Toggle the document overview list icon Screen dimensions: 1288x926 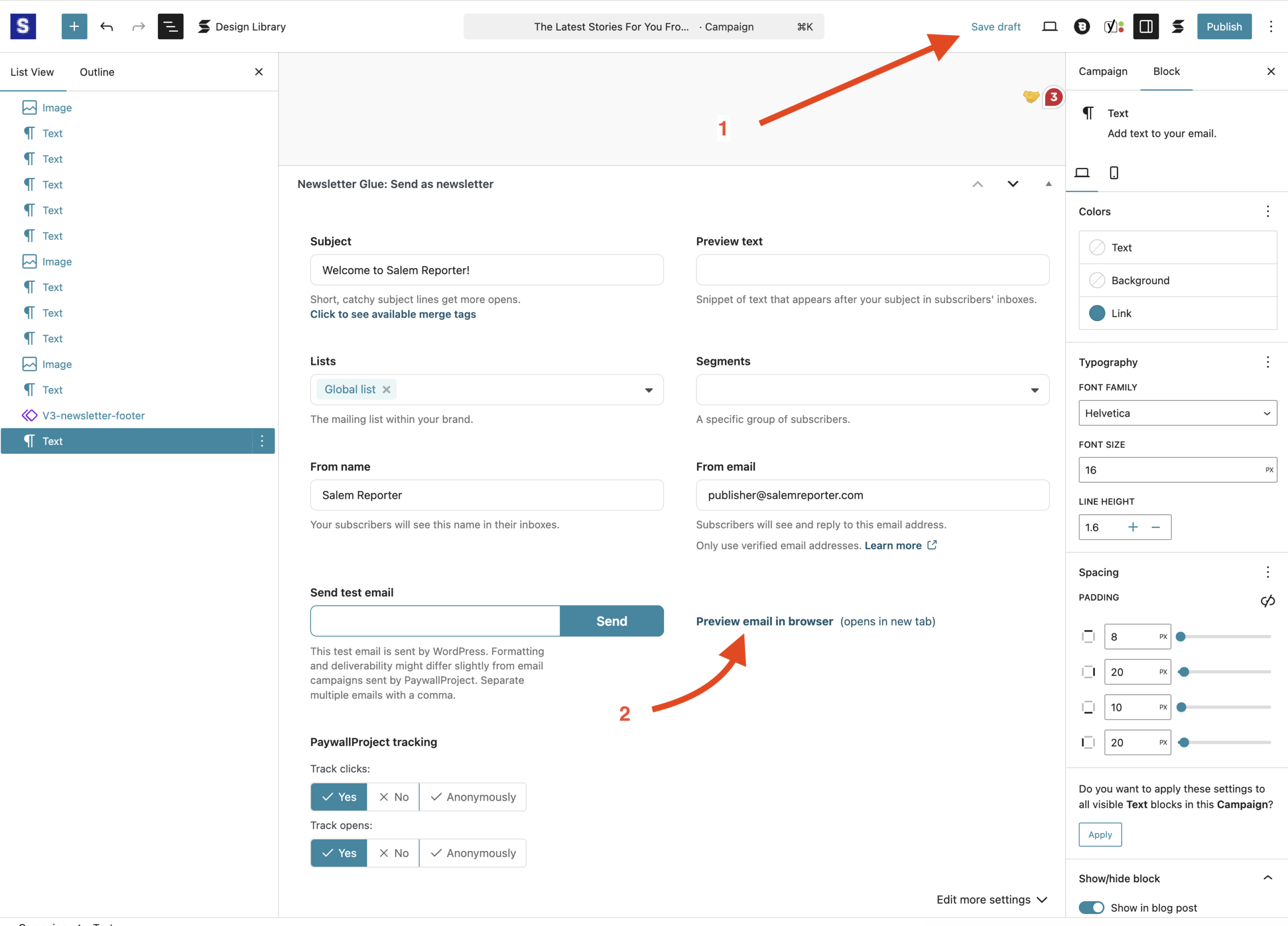(x=171, y=27)
